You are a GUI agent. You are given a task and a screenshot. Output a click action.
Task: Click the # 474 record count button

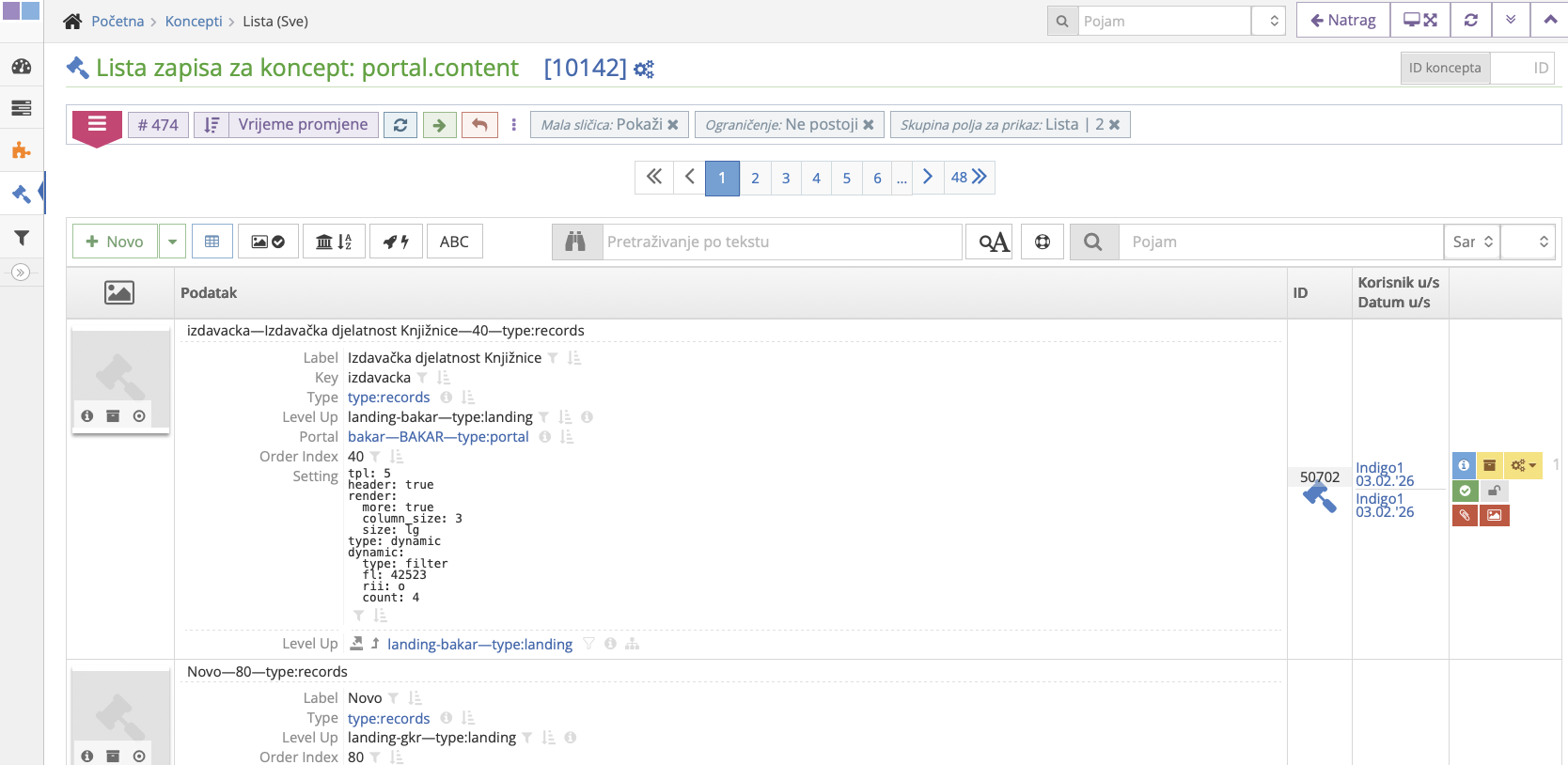158,125
